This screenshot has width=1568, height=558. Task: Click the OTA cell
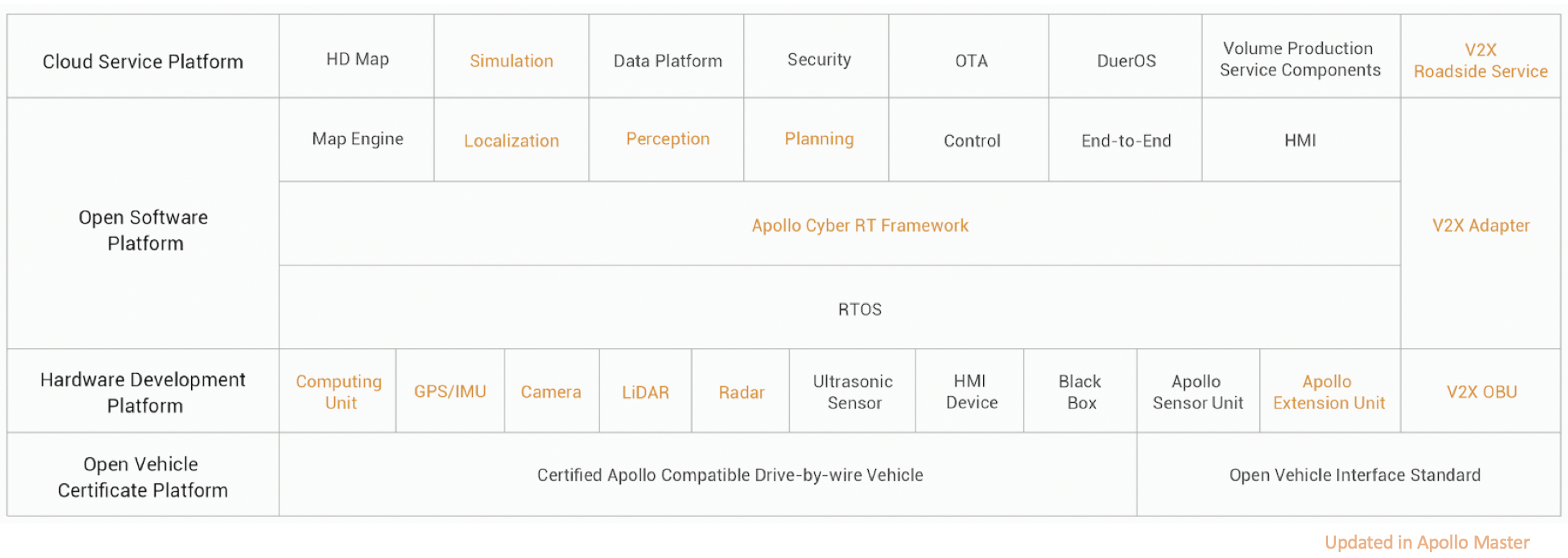click(x=971, y=61)
